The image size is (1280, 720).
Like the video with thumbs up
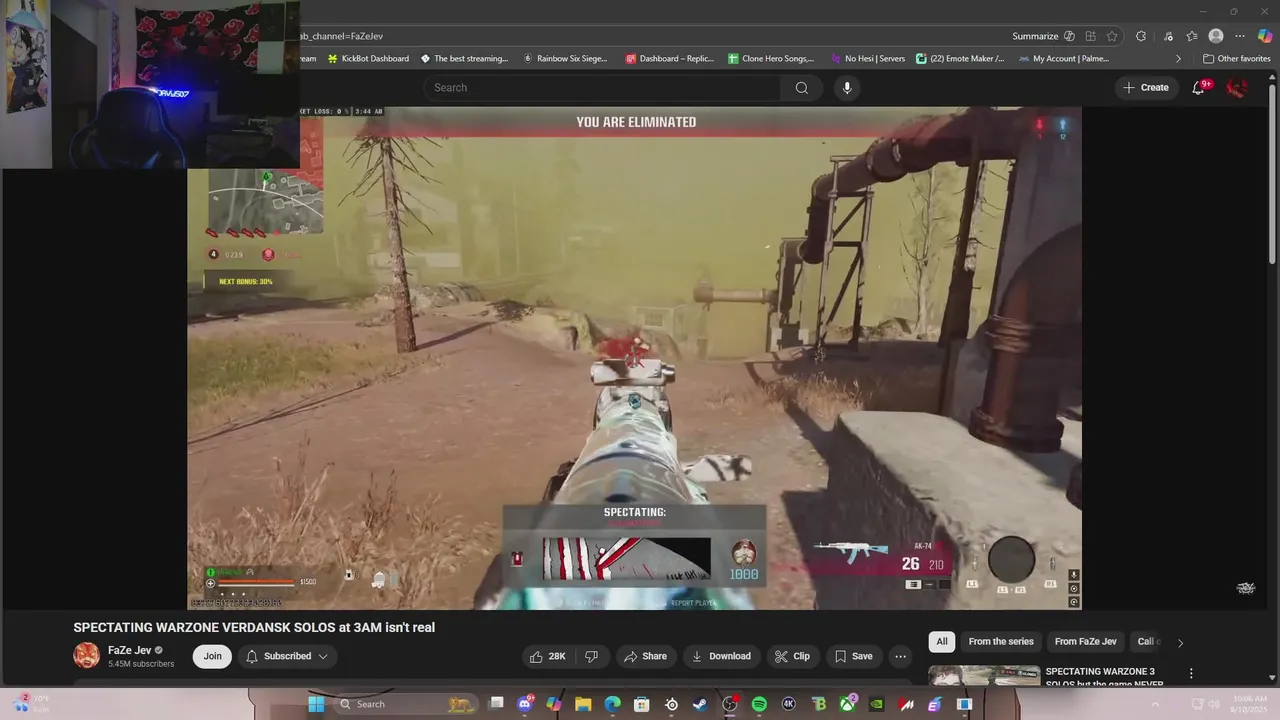(x=548, y=656)
